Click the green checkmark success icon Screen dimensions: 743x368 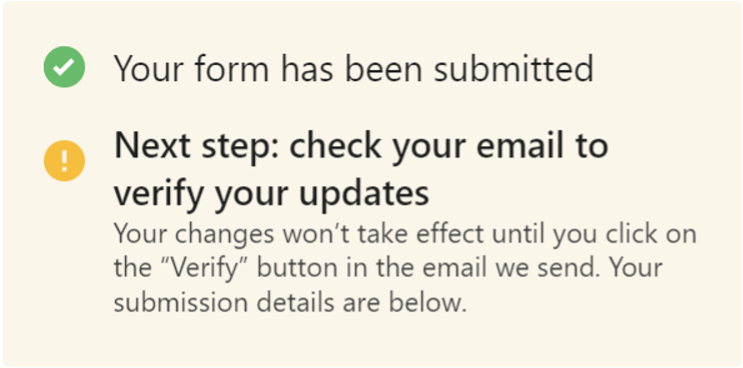click(64, 67)
